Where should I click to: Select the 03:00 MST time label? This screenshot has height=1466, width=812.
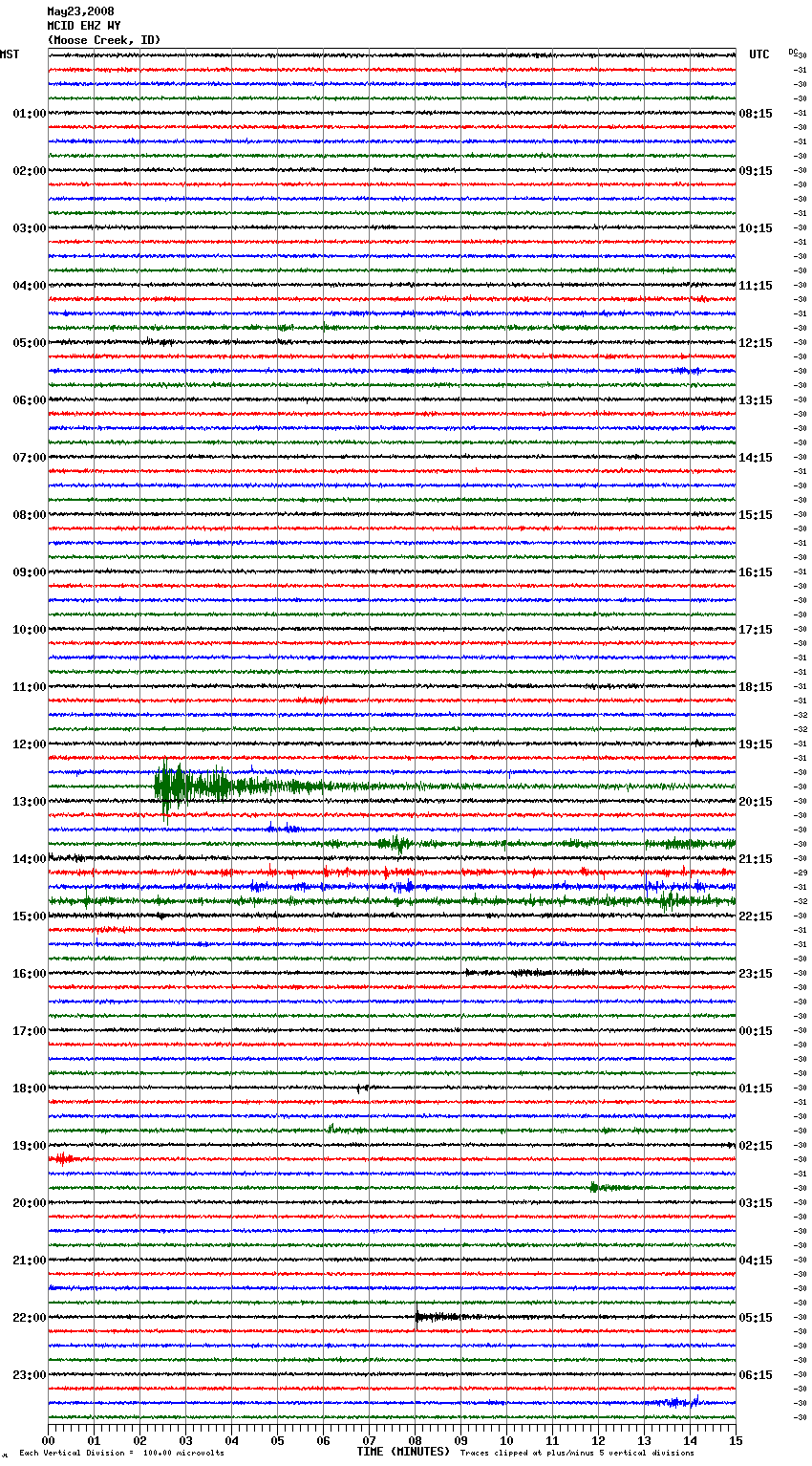click(x=30, y=228)
